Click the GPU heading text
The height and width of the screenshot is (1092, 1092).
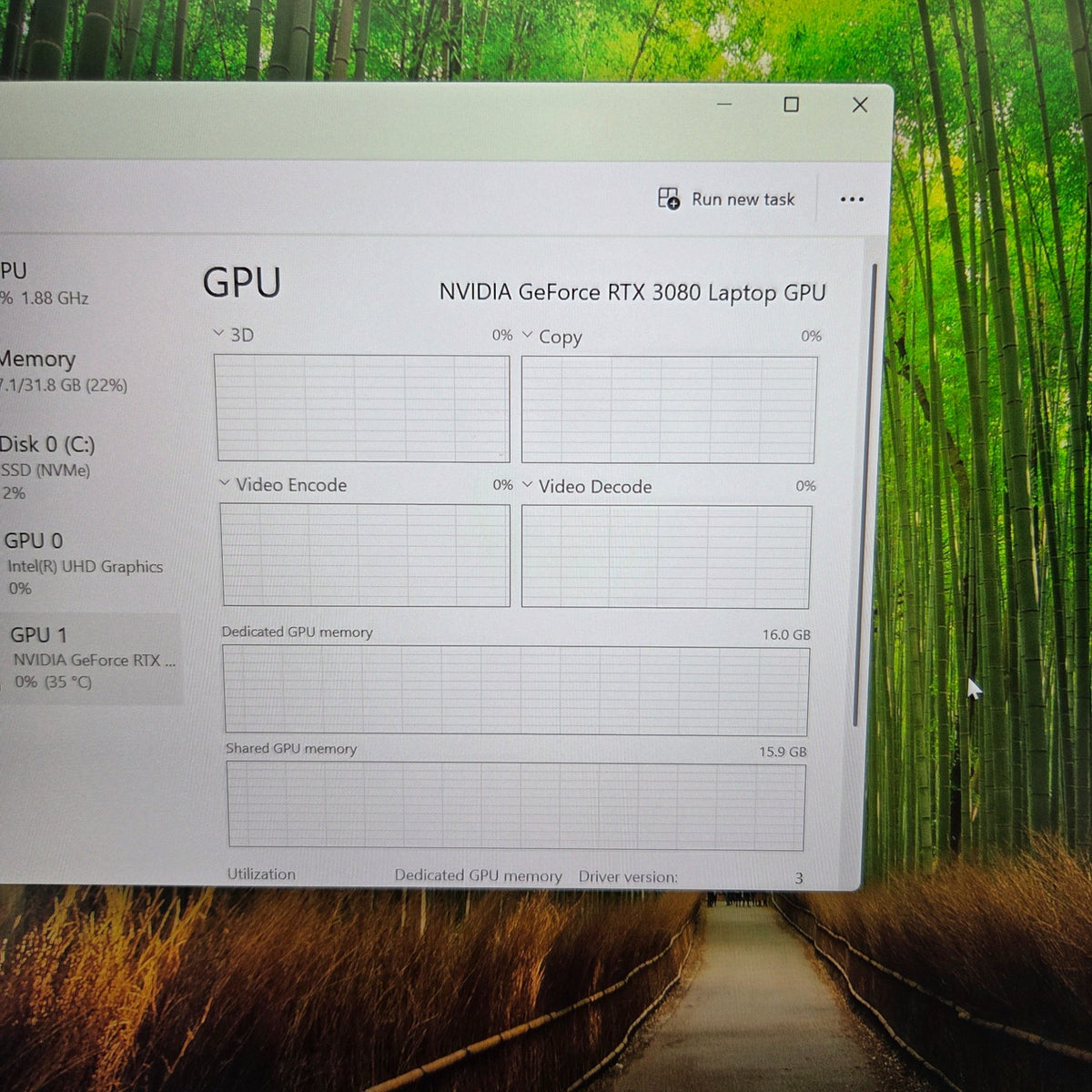pos(241,283)
